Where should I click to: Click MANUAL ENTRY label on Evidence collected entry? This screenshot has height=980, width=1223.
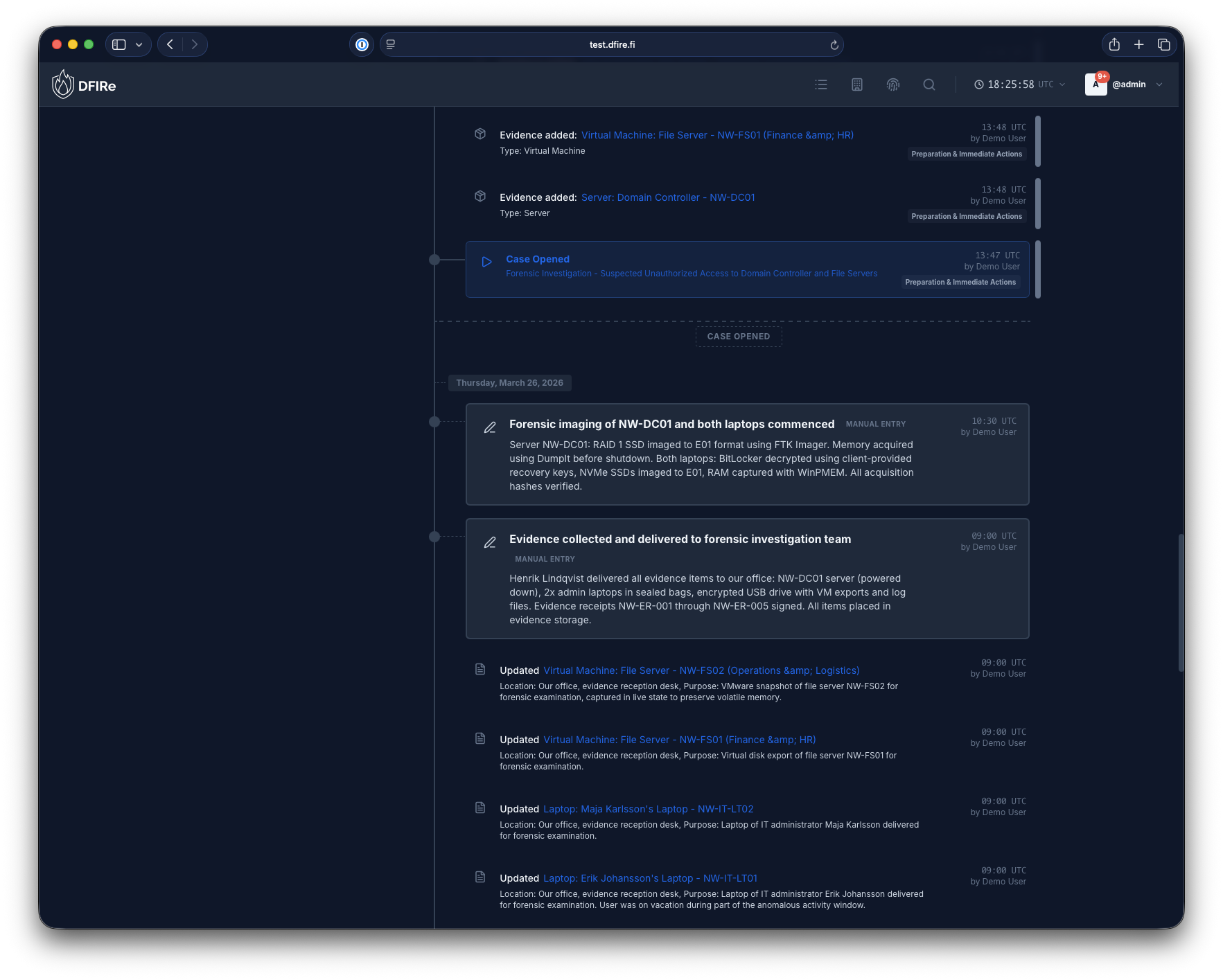(545, 559)
